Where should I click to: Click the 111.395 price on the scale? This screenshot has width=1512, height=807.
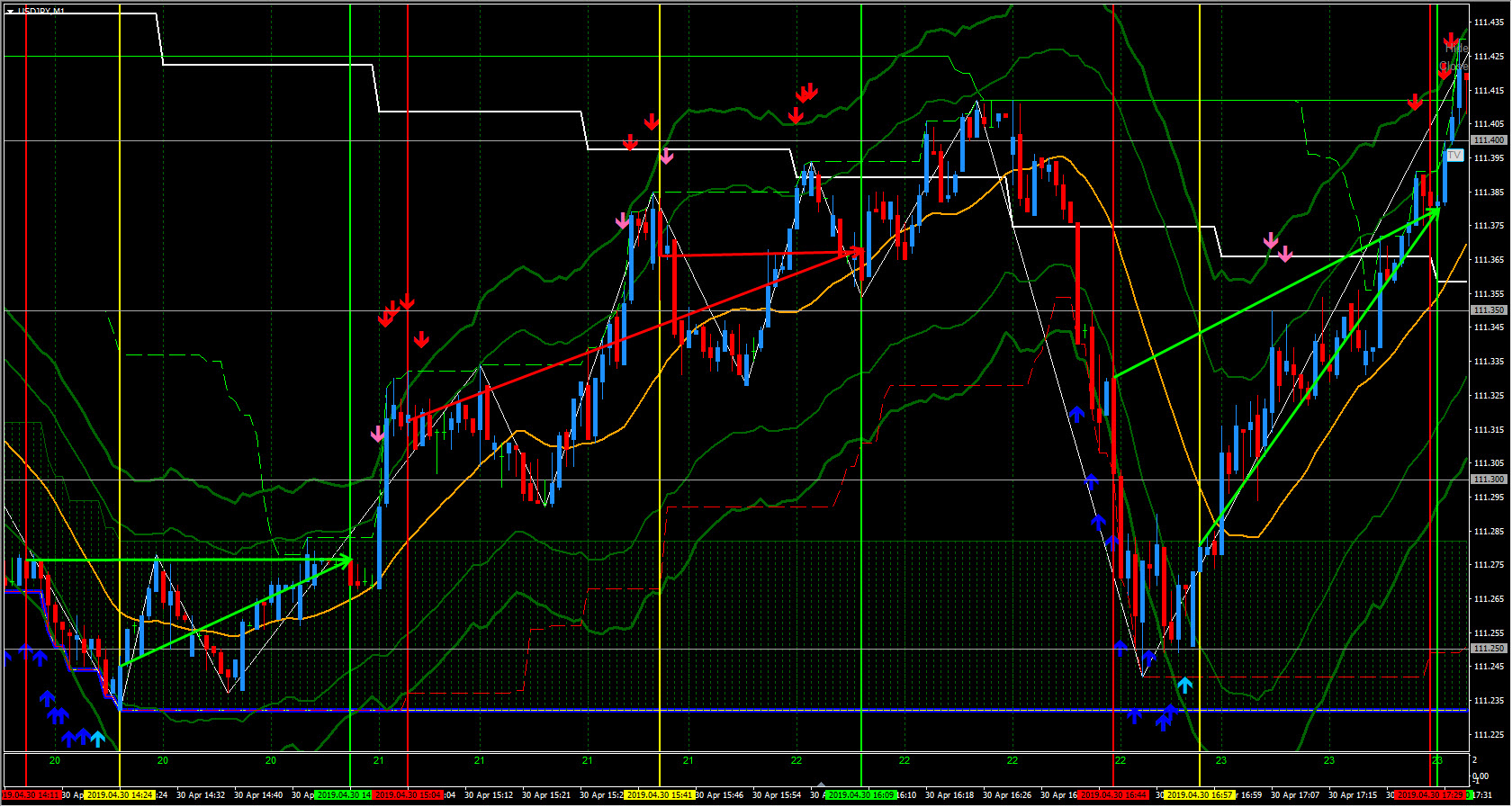(1489, 158)
